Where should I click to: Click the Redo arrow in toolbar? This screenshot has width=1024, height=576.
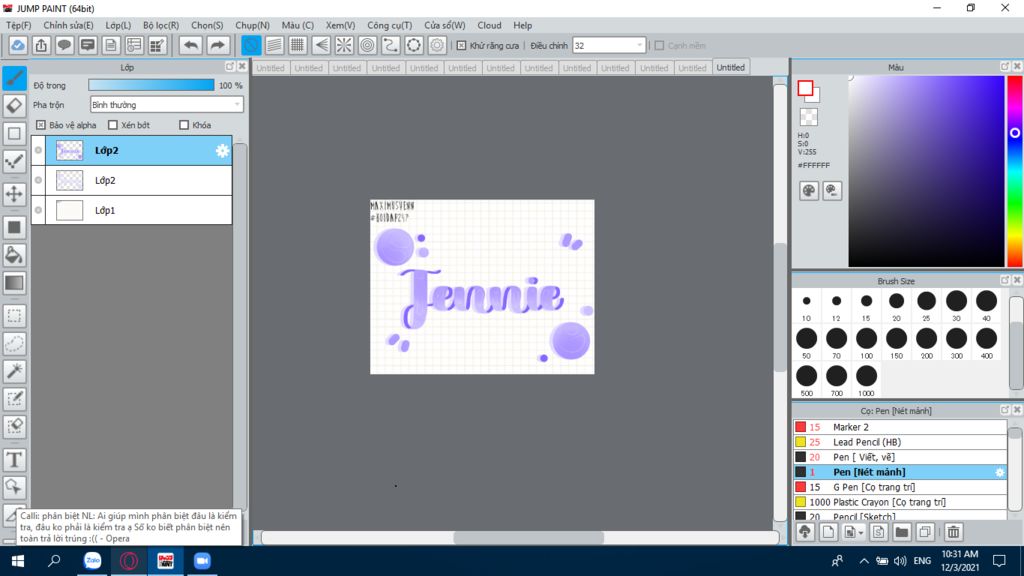(217, 45)
